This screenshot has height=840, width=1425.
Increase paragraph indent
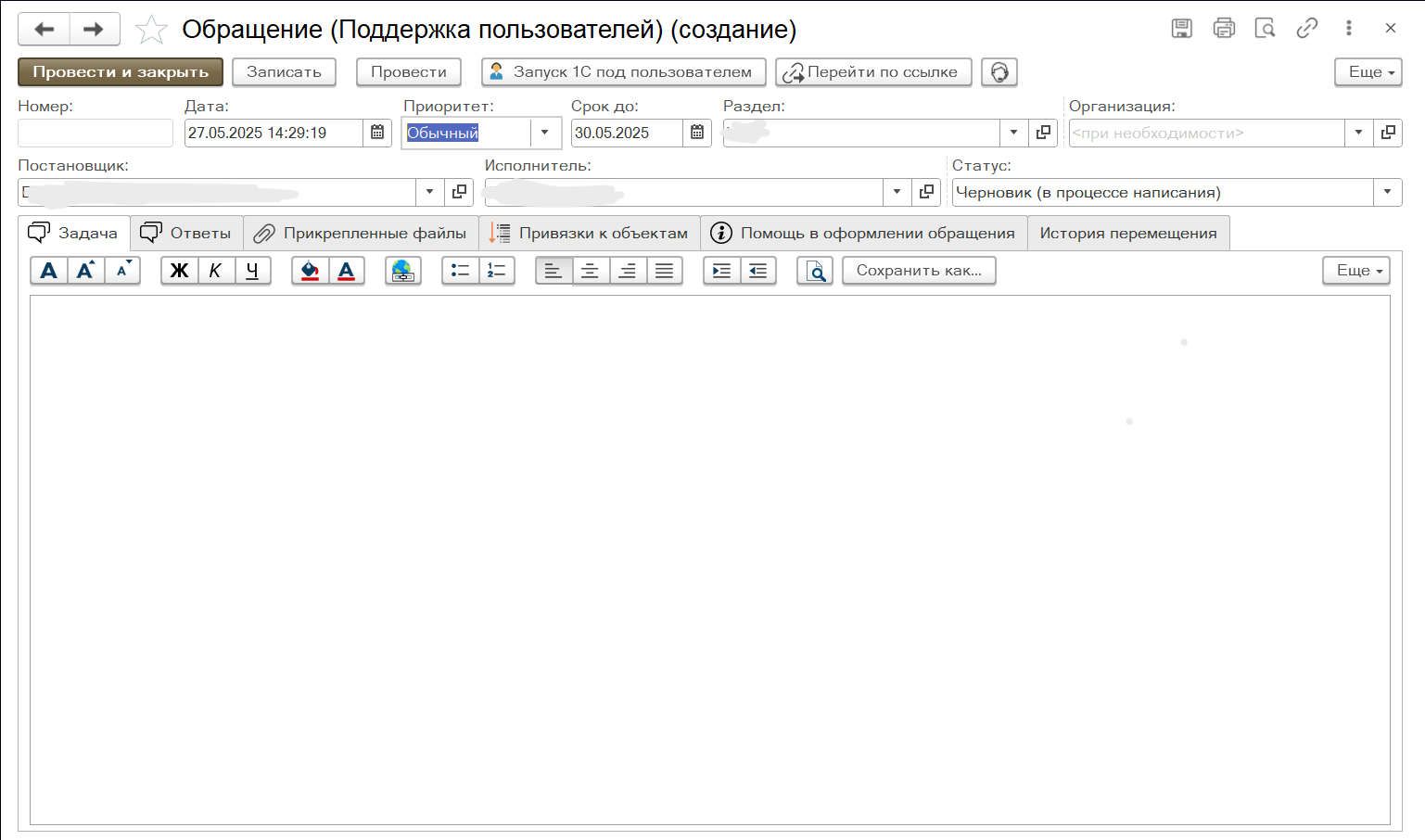tap(721, 271)
